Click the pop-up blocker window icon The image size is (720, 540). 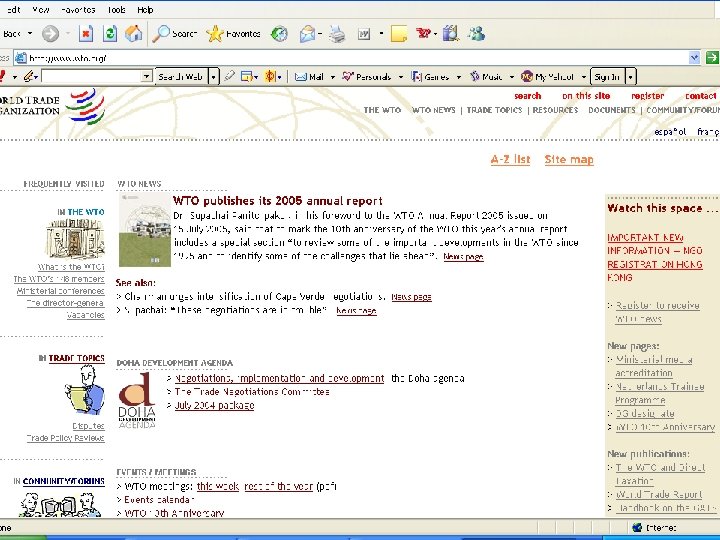click(x=247, y=77)
